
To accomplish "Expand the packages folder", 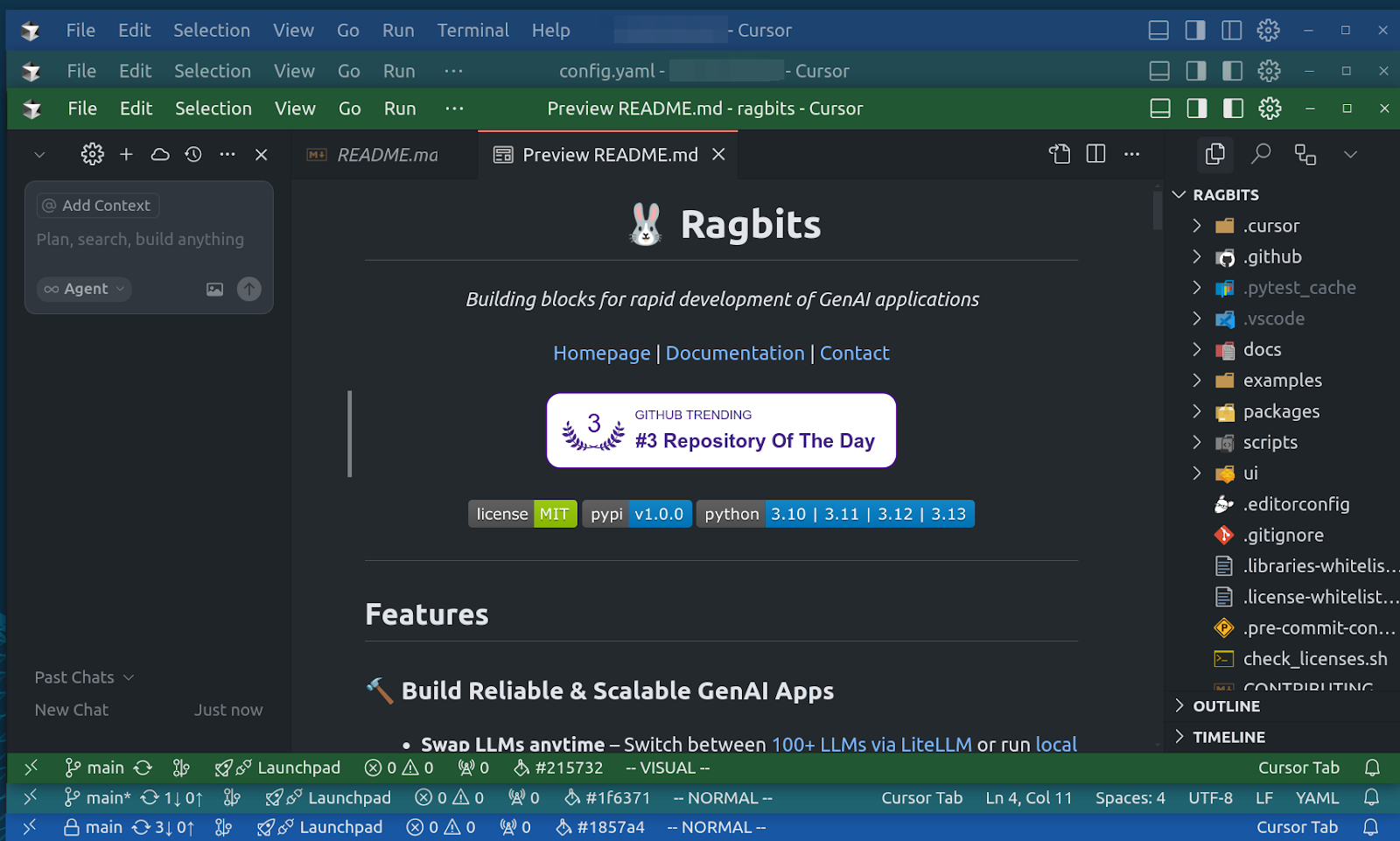I will tap(1282, 411).
